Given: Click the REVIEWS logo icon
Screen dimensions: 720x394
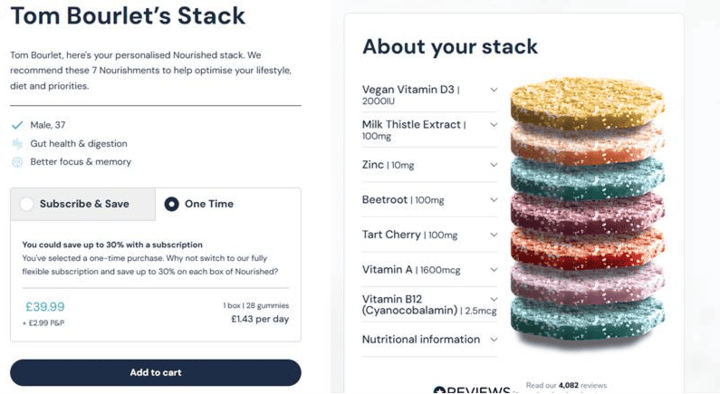Looking at the screenshot, I should tap(440, 390).
